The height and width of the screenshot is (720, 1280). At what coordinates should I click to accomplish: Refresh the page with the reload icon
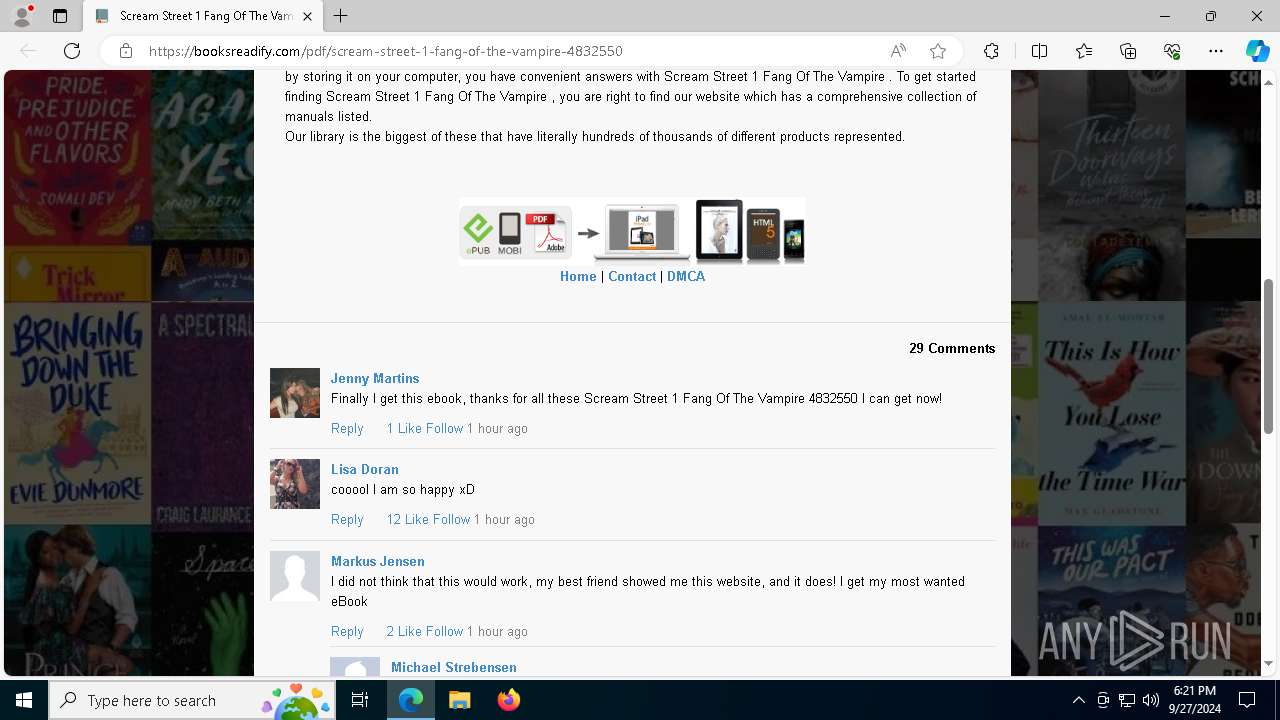72,51
